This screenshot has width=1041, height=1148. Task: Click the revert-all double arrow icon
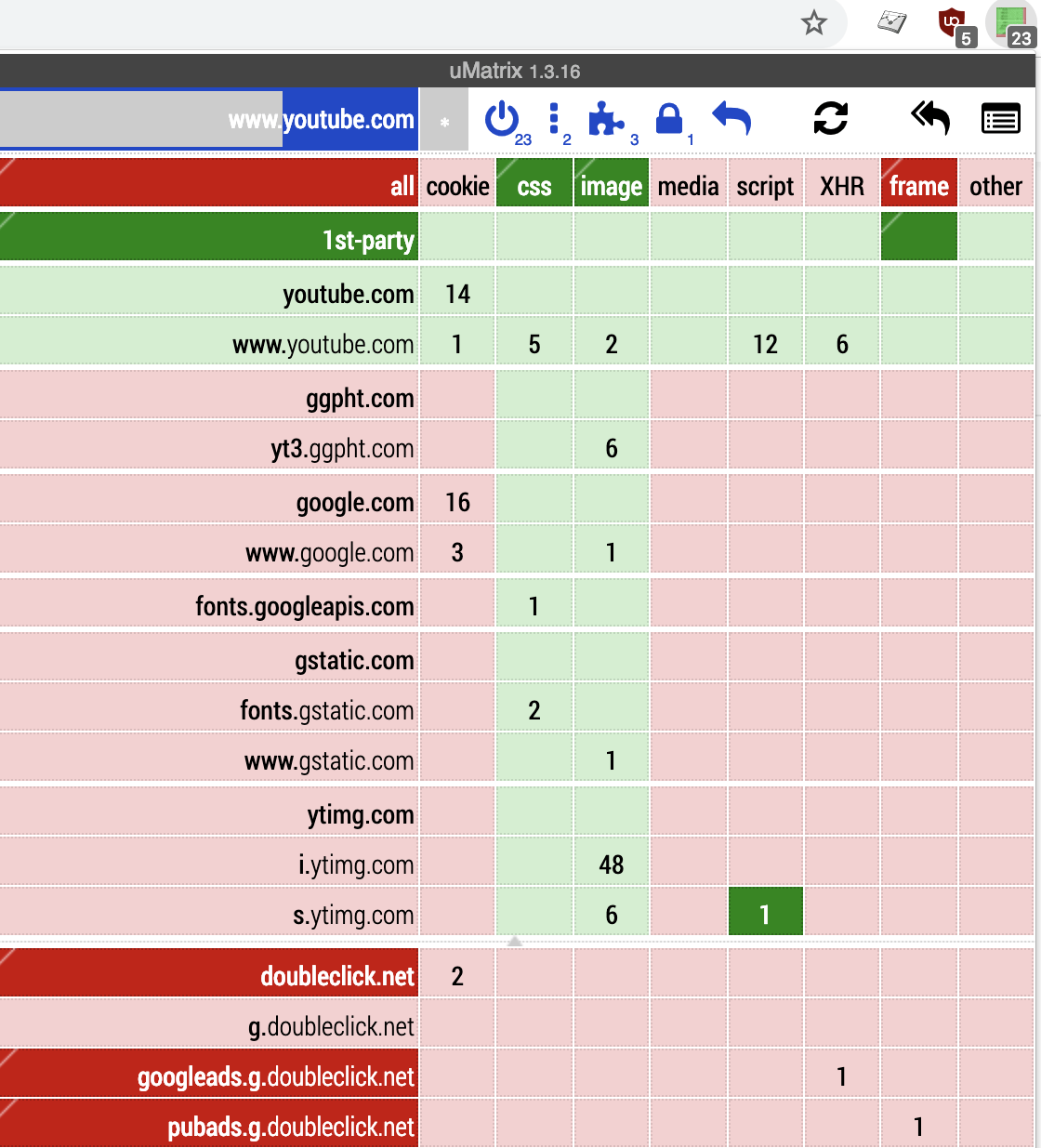click(x=930, y=118)
